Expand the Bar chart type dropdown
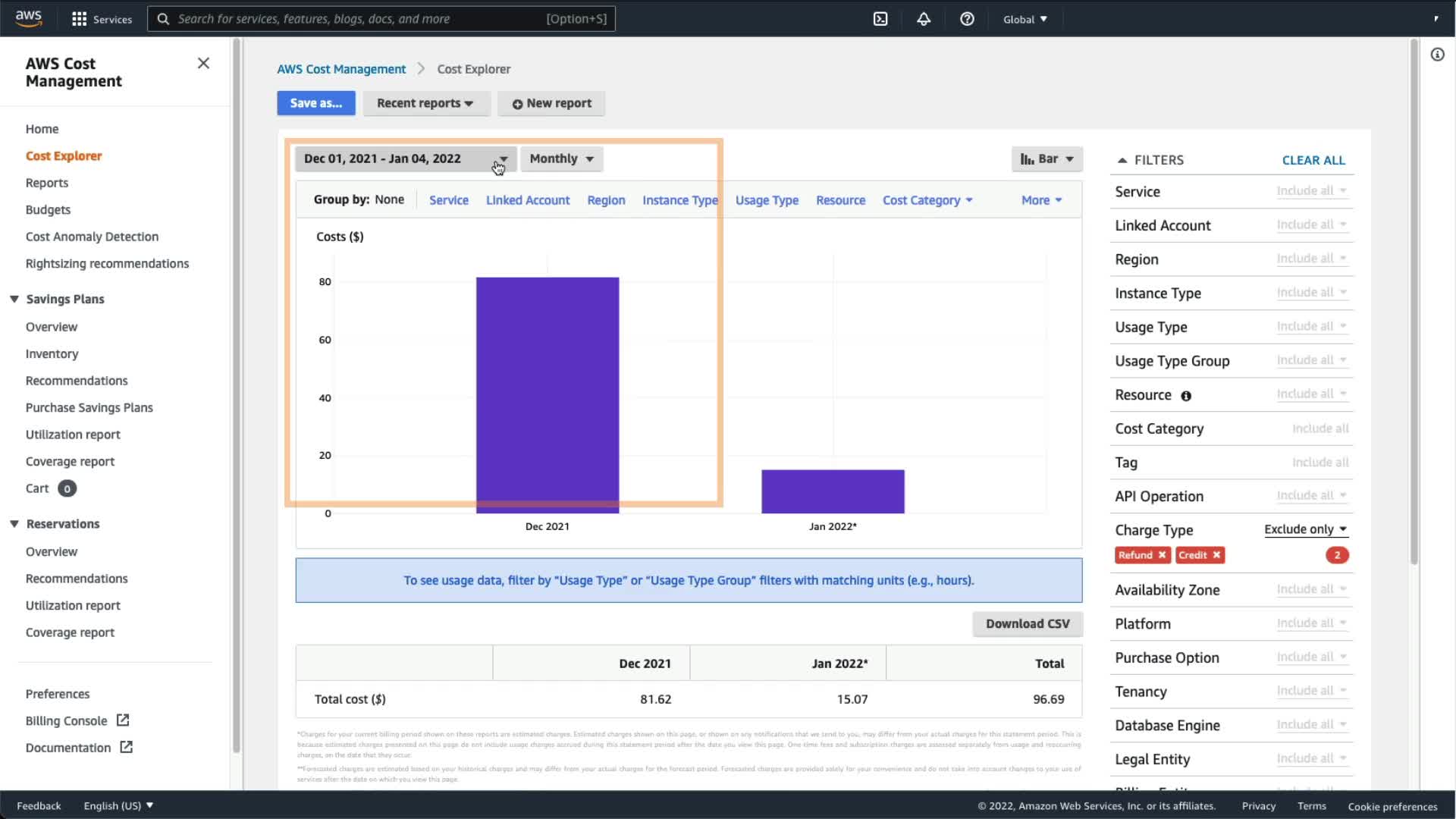The height and width of the screenshot is (819, 1456). click(1046, 158)
